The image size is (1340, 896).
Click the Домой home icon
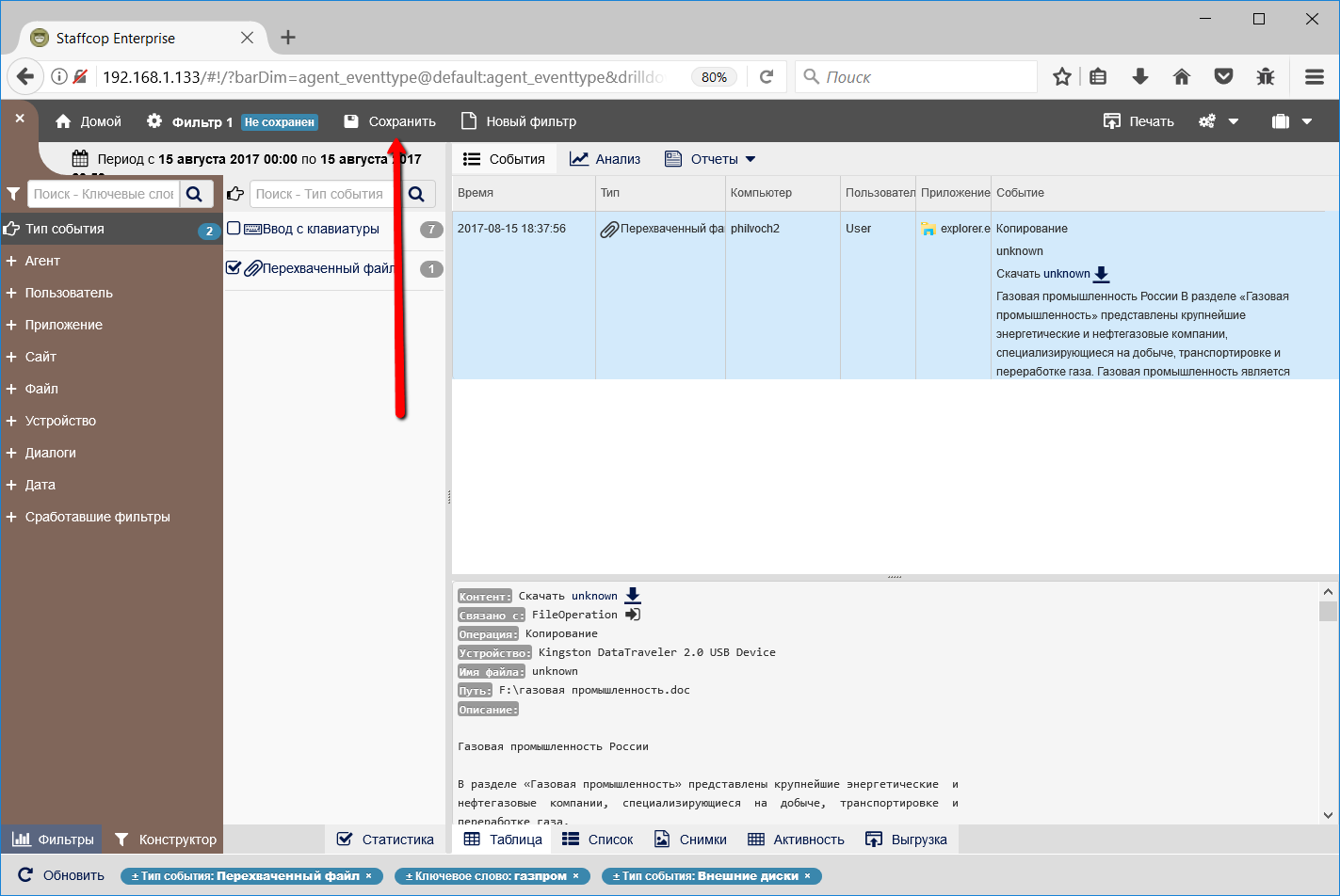[x=63, y=121]
